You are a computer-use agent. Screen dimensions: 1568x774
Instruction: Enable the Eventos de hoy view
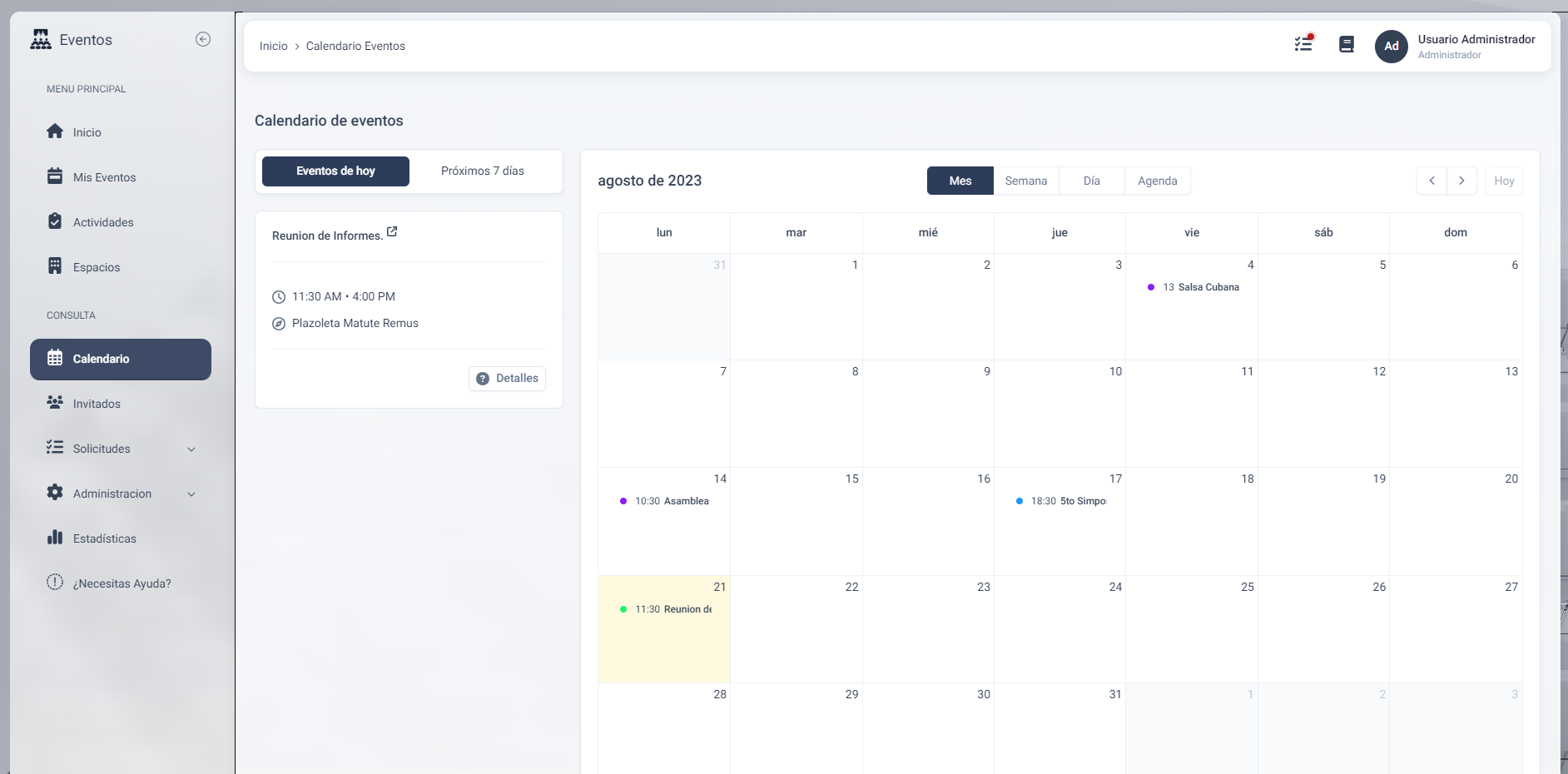pos(335,171)
